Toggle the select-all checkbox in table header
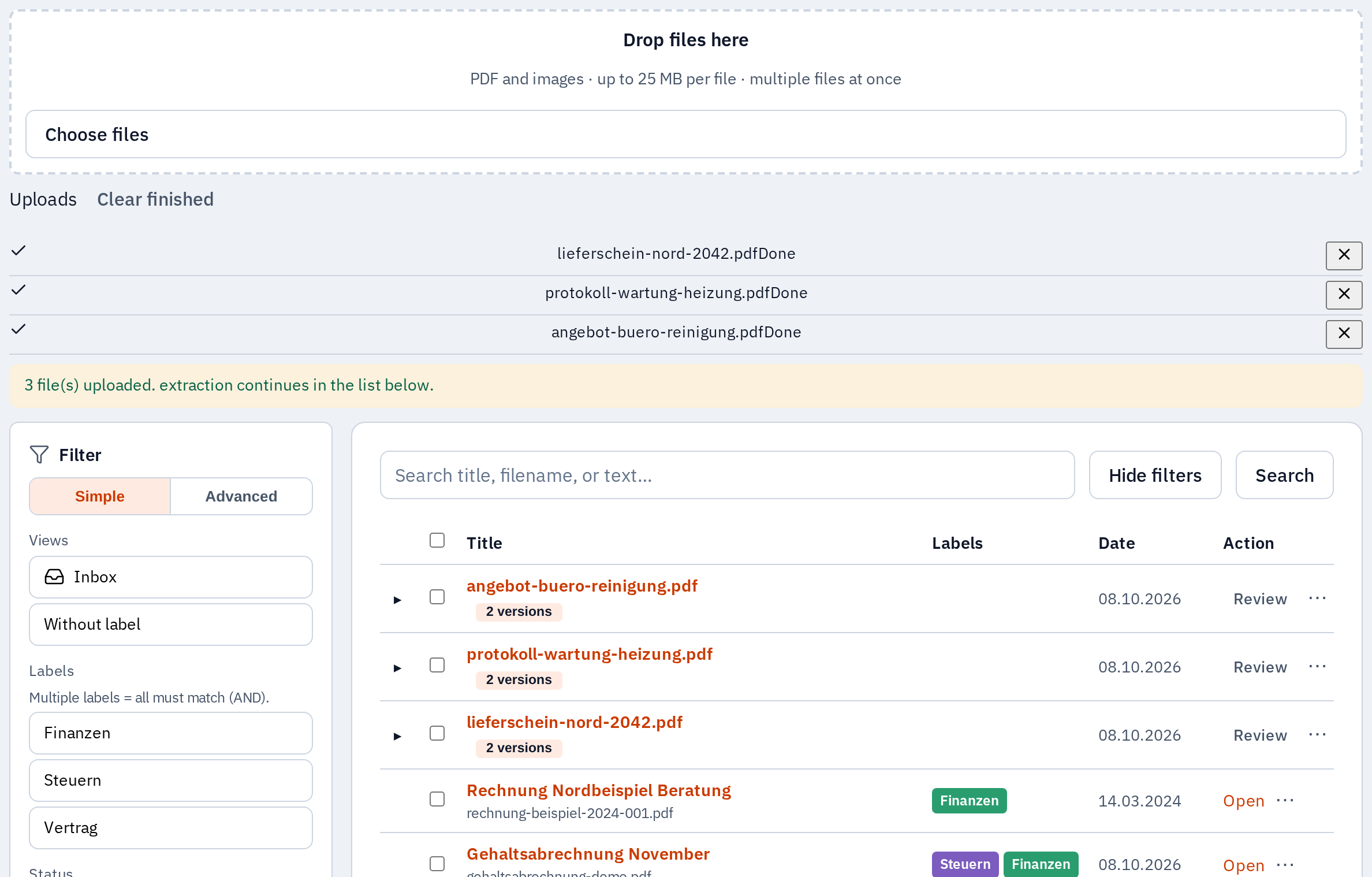1372x877 pixels. tap(437, 540)
